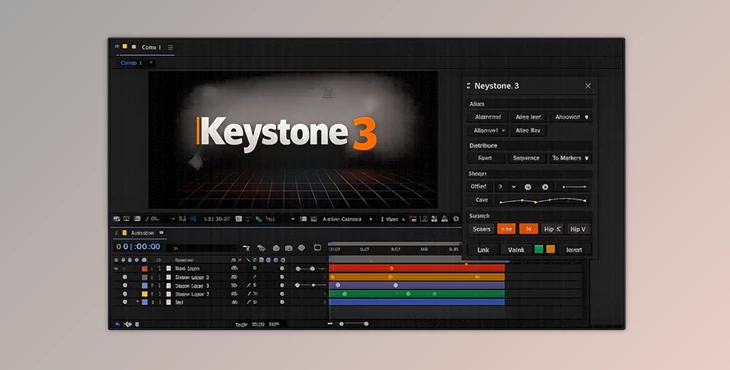Click the composition mini-flowchart icon in timeline

click(247, 248)
